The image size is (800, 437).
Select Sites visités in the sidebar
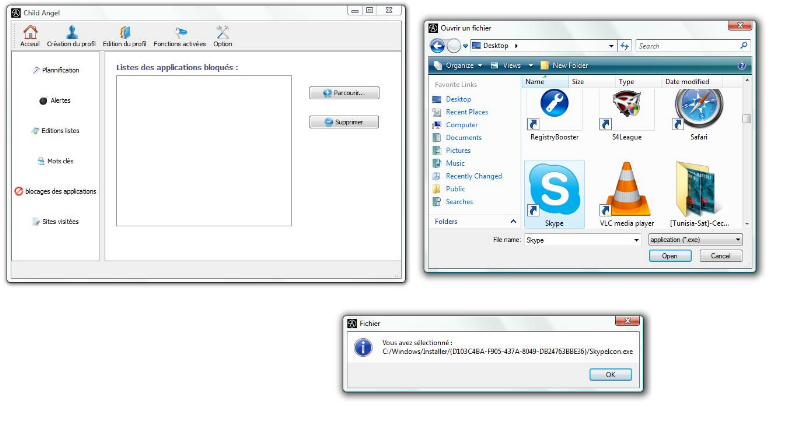(x=55, y=221)
